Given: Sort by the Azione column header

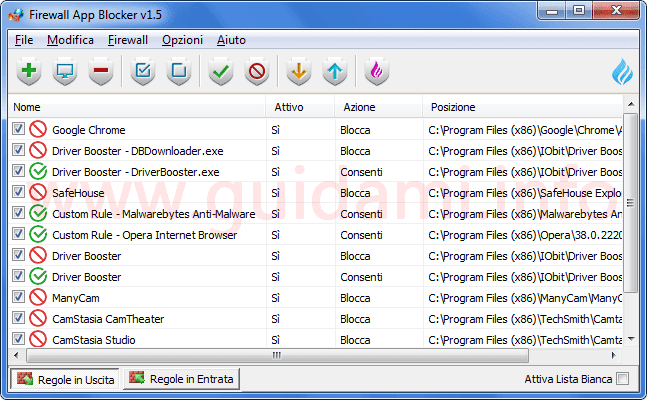Looking at the screenshot, I should (x=378, y=107).
